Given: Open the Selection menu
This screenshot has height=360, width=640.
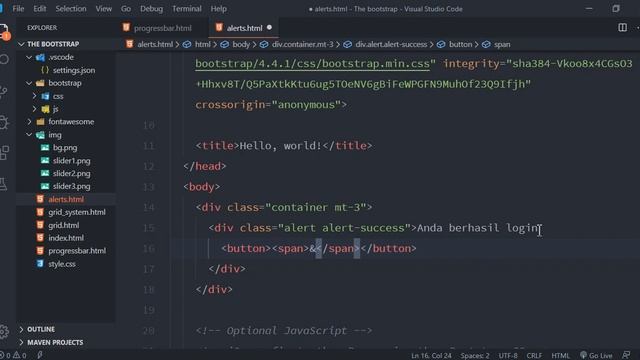Looking at the screenshot, I should [71, 9].
